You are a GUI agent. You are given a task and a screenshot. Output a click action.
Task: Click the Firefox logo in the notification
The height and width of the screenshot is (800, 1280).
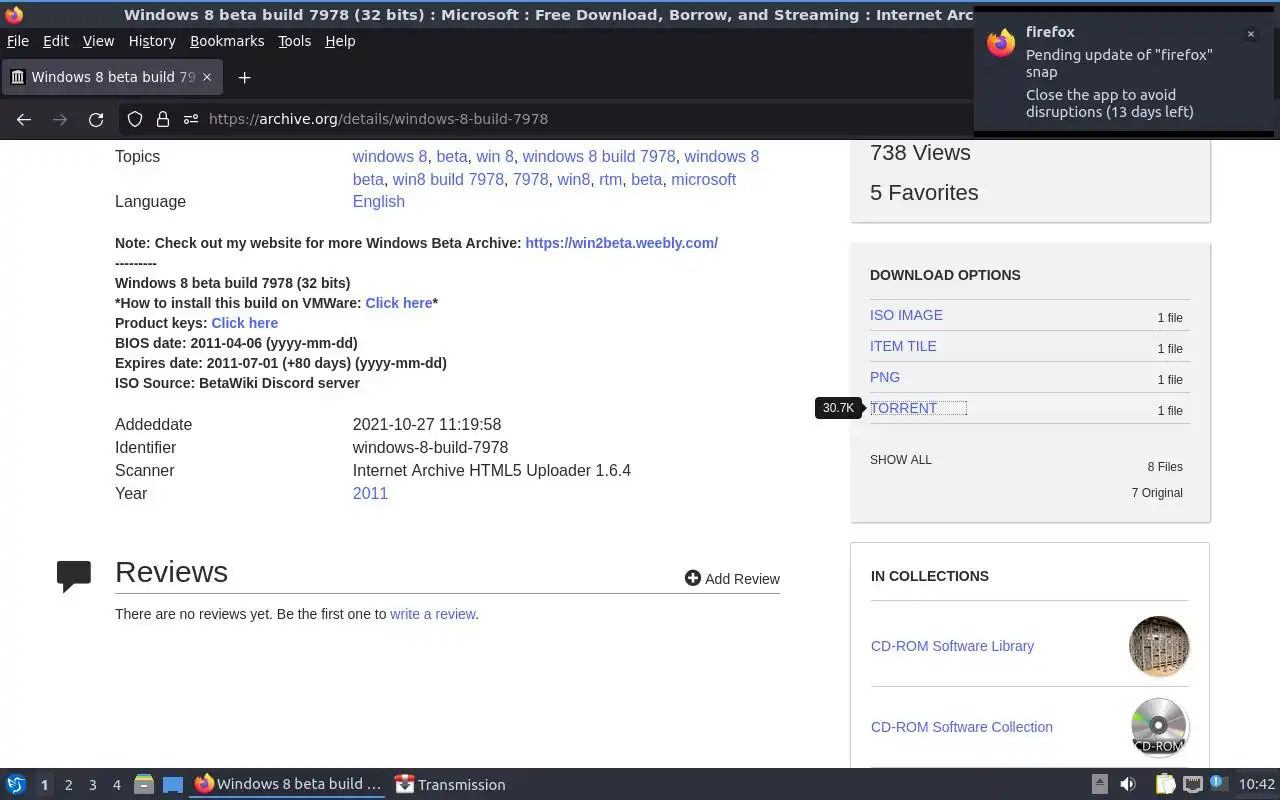(1001, 43)
